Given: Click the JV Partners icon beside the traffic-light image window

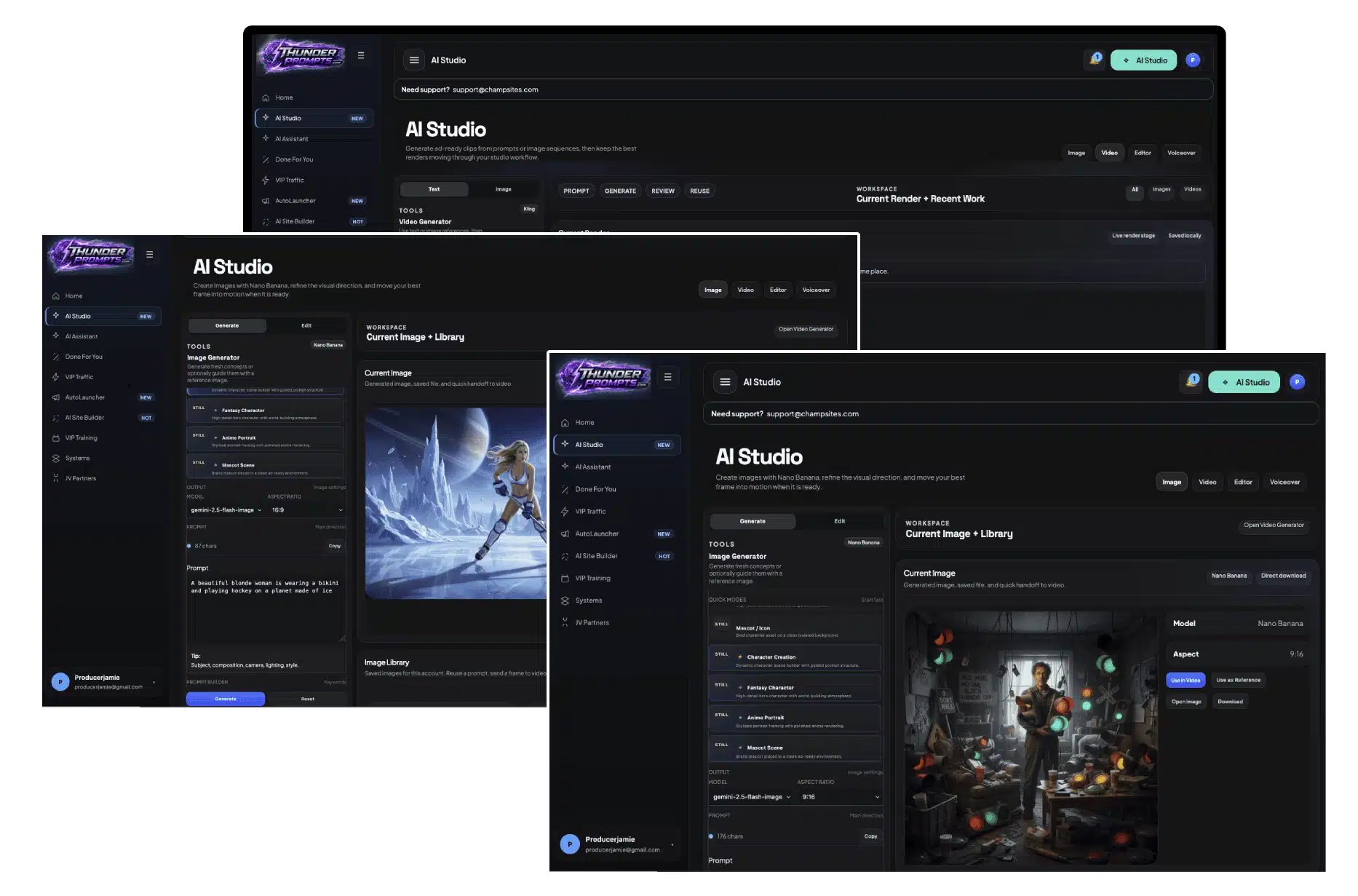Looking at the screenshot, I should point(565,622).
